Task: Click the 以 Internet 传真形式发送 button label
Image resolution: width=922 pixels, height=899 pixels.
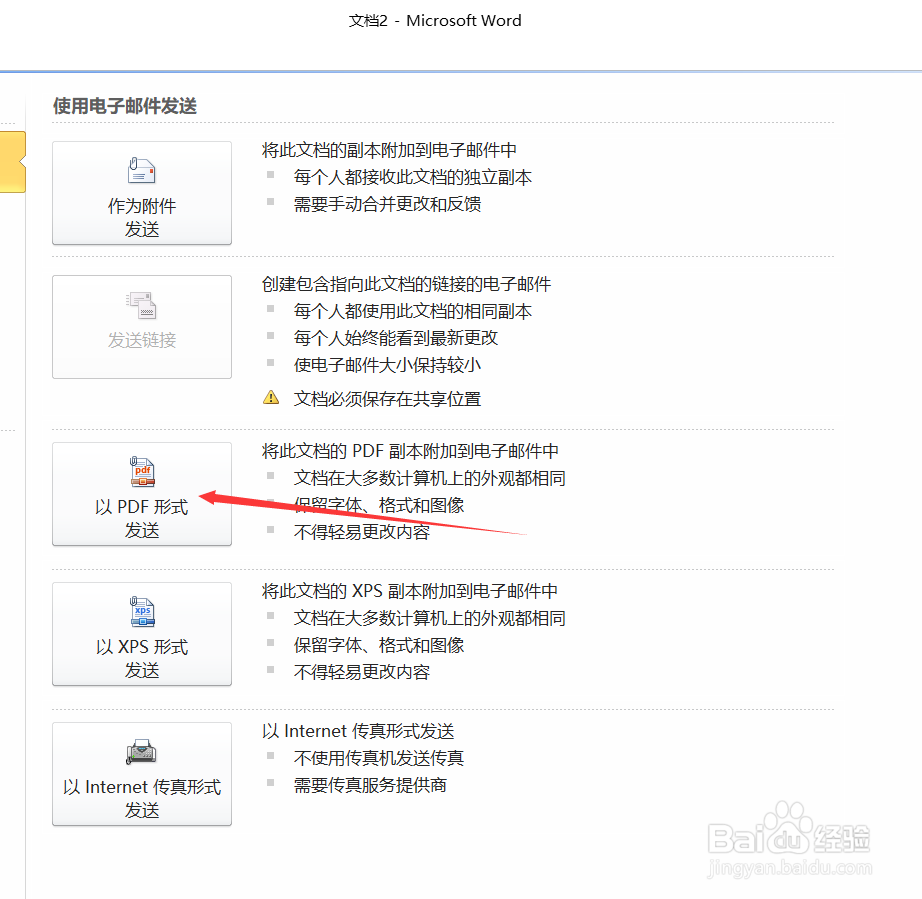Action: tap(142, 798)
